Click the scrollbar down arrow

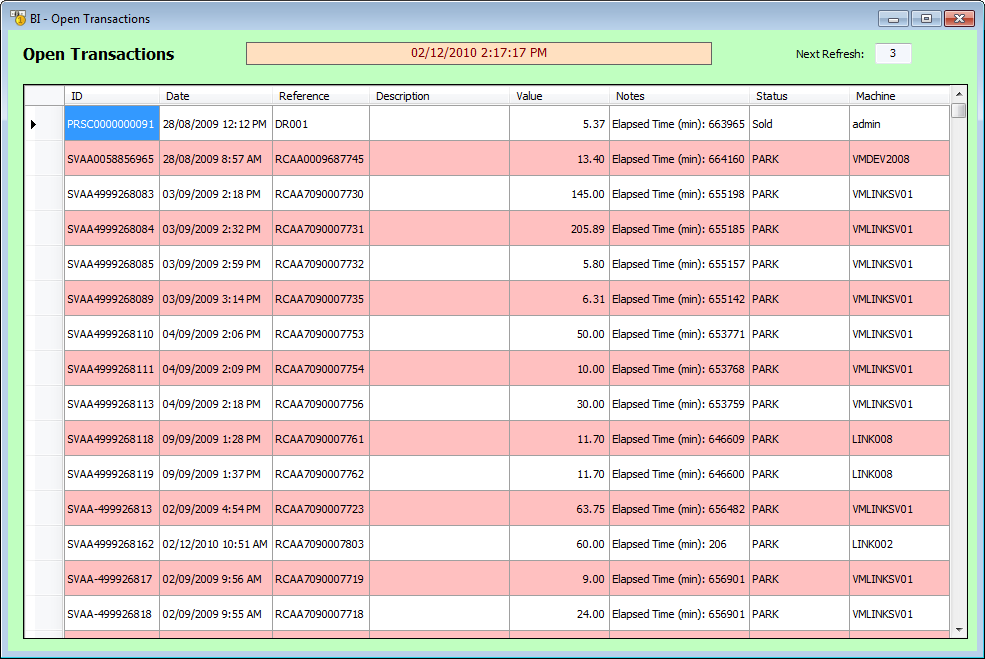coord(959,629)
